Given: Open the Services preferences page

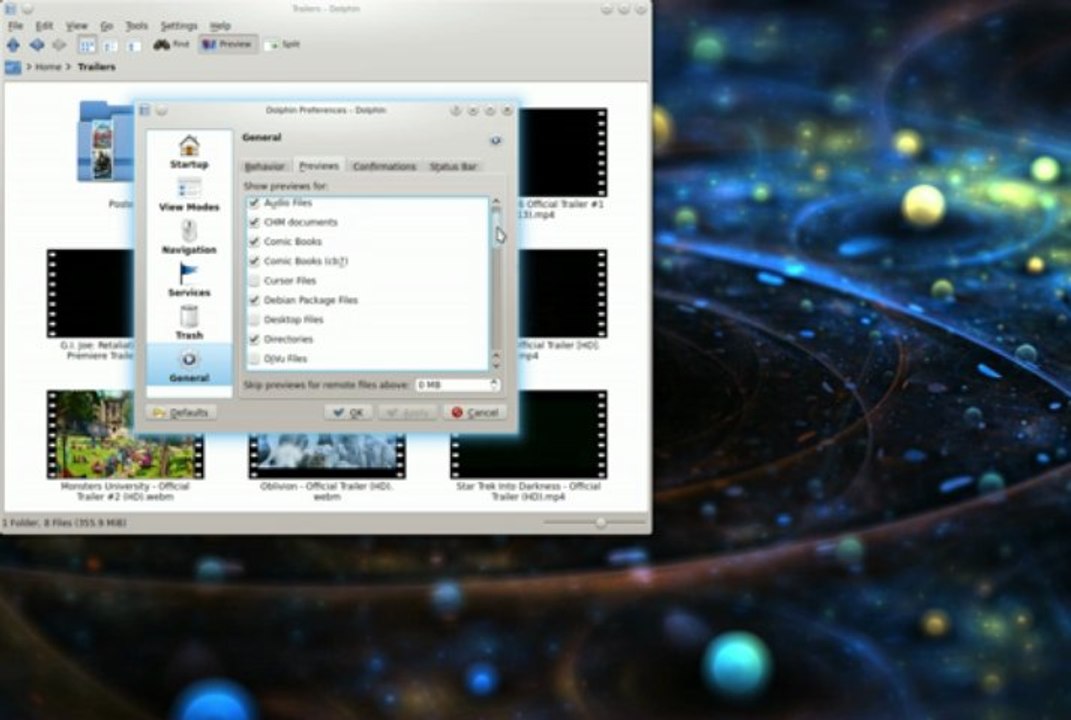Looking at the screenshot, I should pyautogui.click(x=189, y=280).
